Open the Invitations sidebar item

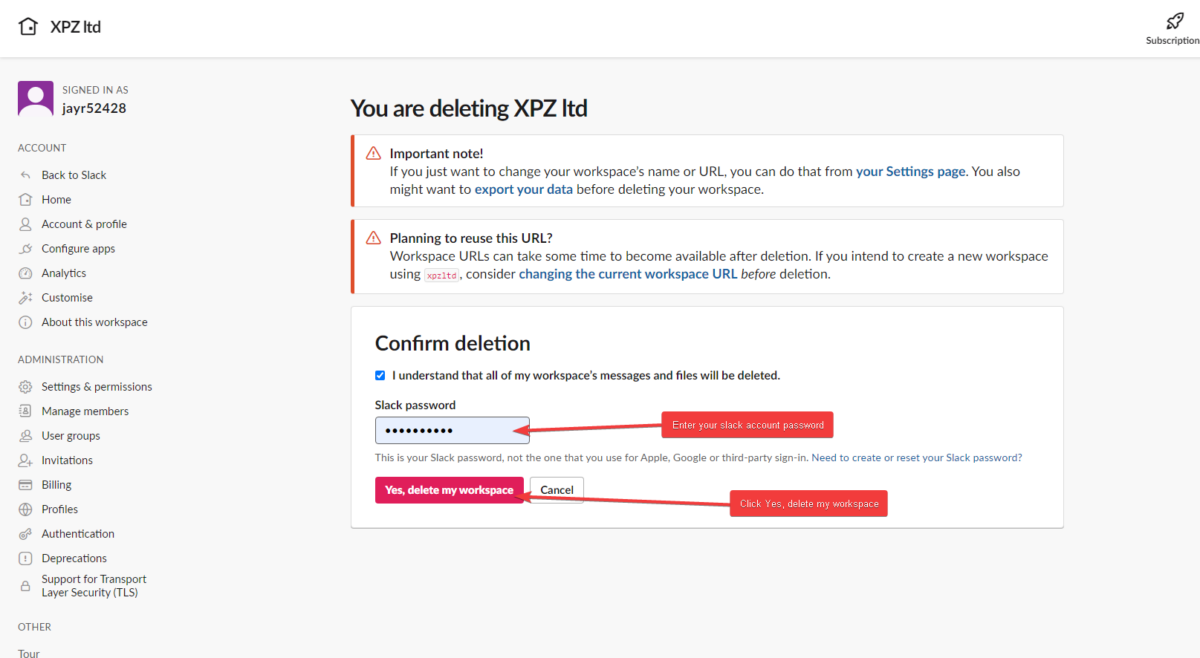pos(67,460)
